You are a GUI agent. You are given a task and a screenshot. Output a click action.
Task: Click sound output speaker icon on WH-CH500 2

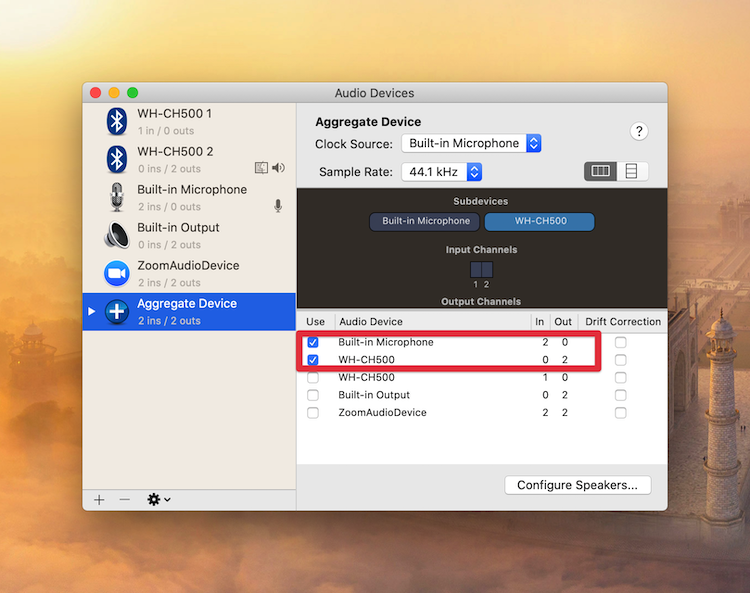click(x=278, y=168)
